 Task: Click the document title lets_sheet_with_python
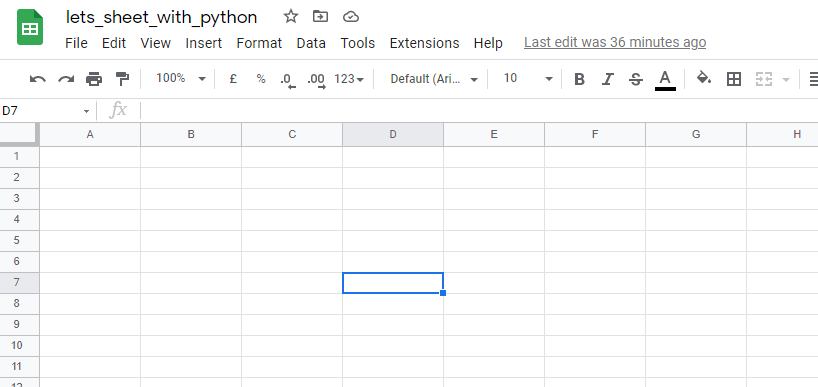[x=161, y=17]
